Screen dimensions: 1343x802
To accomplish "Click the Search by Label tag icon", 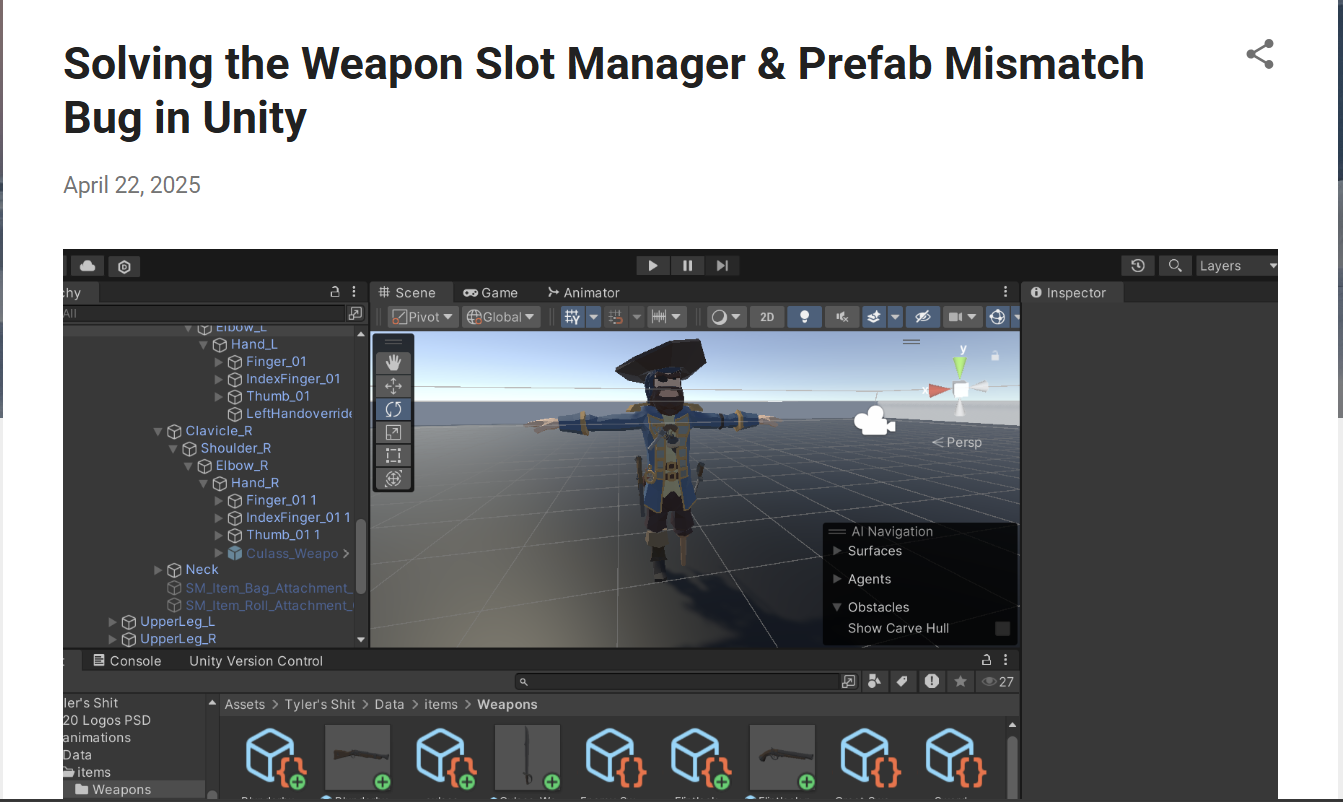I will [902, 681].
